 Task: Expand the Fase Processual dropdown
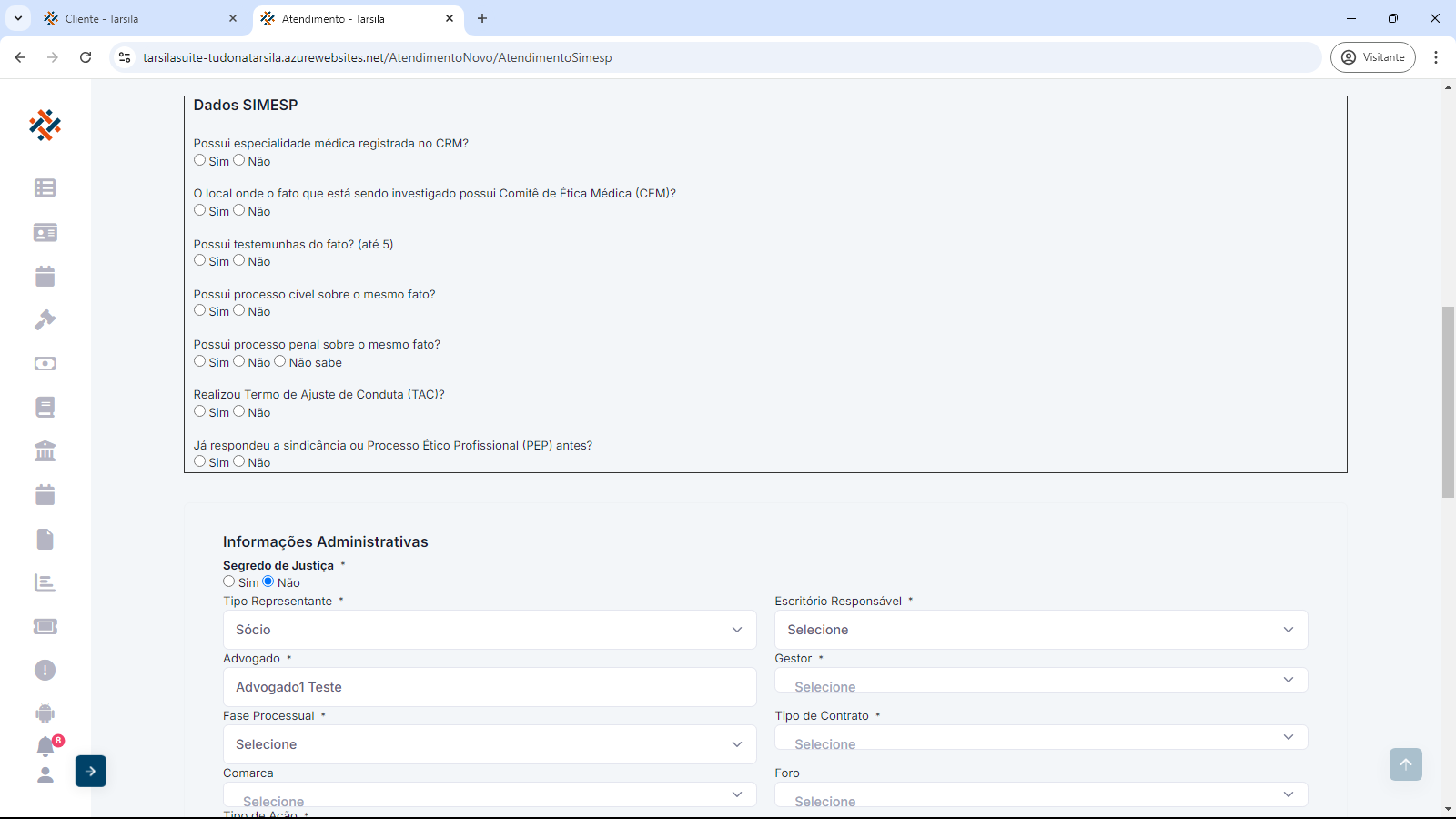[490, 744]
